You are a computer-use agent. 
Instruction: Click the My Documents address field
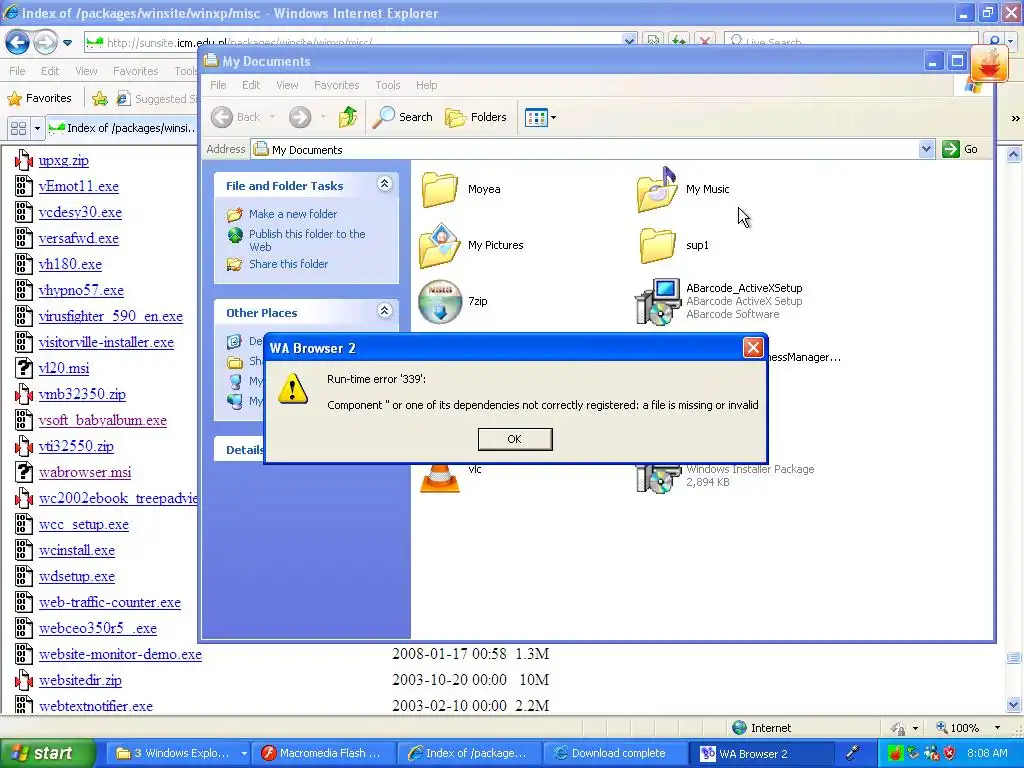pyautogui.click(x=584, y=150)
